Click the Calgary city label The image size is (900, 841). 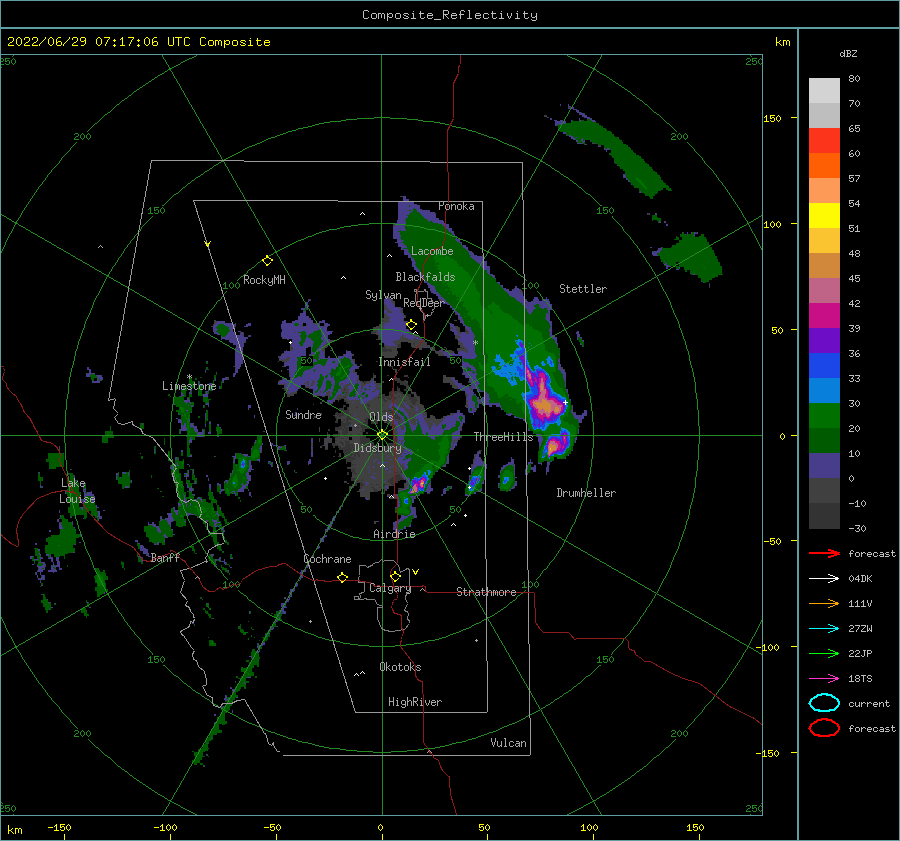point(390,588)
